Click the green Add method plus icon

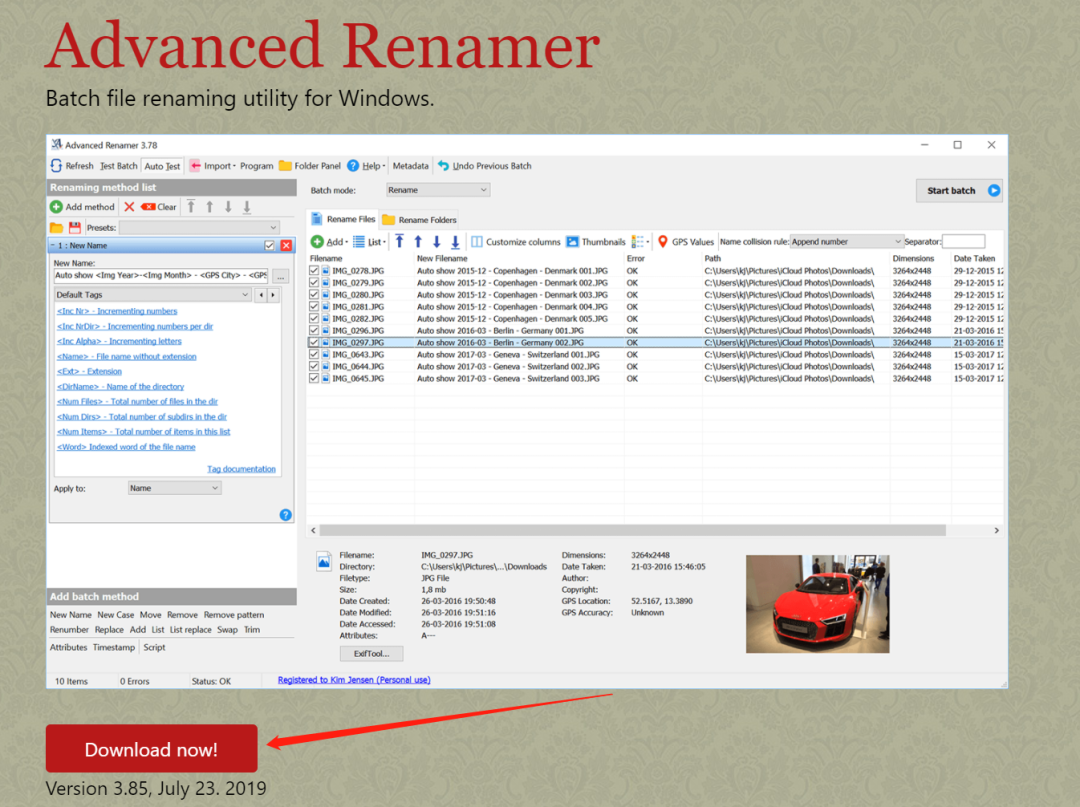point(56,207)
